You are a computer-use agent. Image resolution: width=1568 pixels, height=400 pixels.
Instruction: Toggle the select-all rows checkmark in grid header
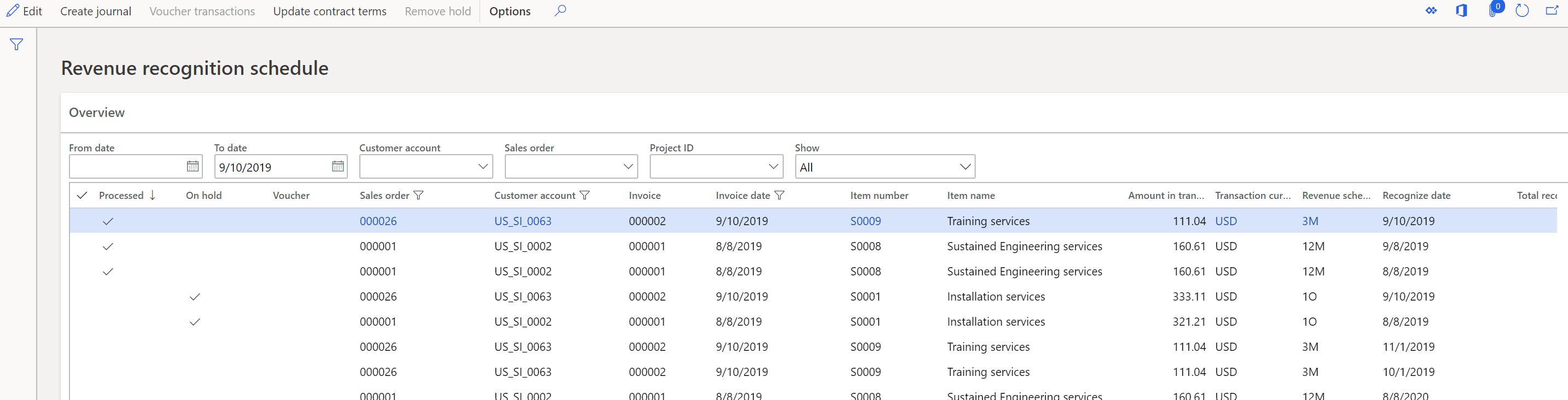pyautogui.click(x=82, y=195)
